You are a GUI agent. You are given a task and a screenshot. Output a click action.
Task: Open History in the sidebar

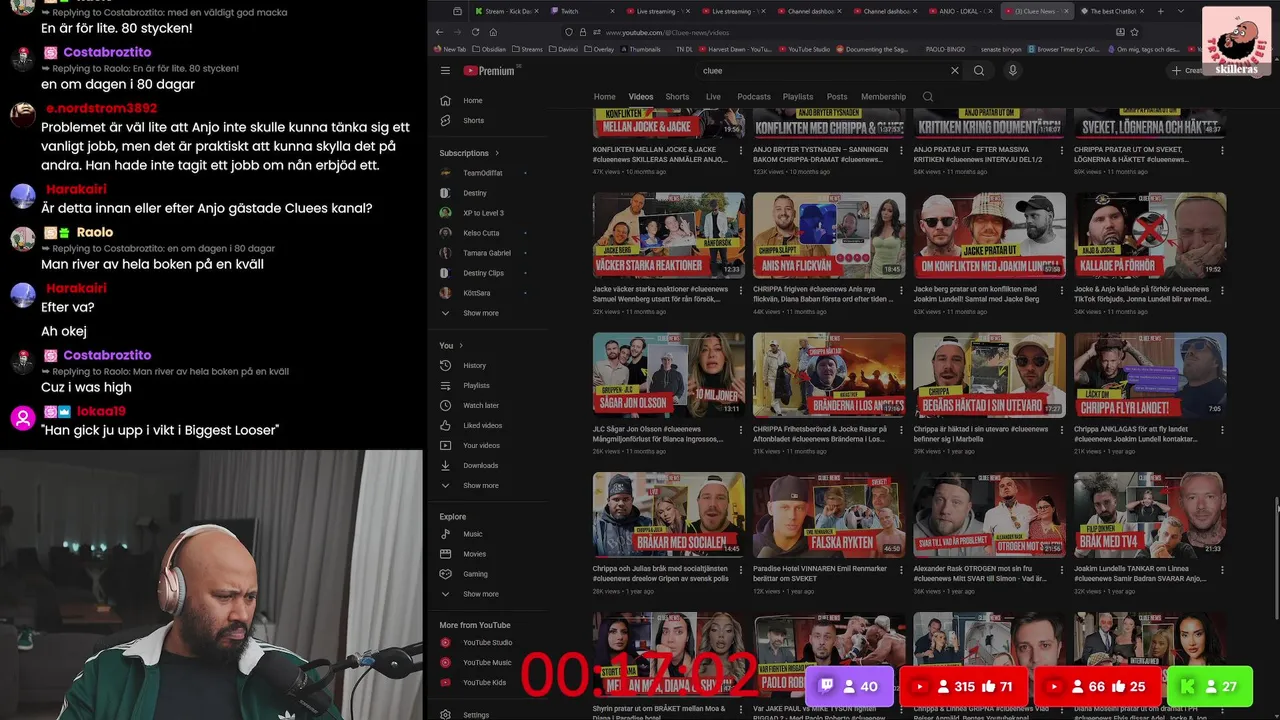474,365
